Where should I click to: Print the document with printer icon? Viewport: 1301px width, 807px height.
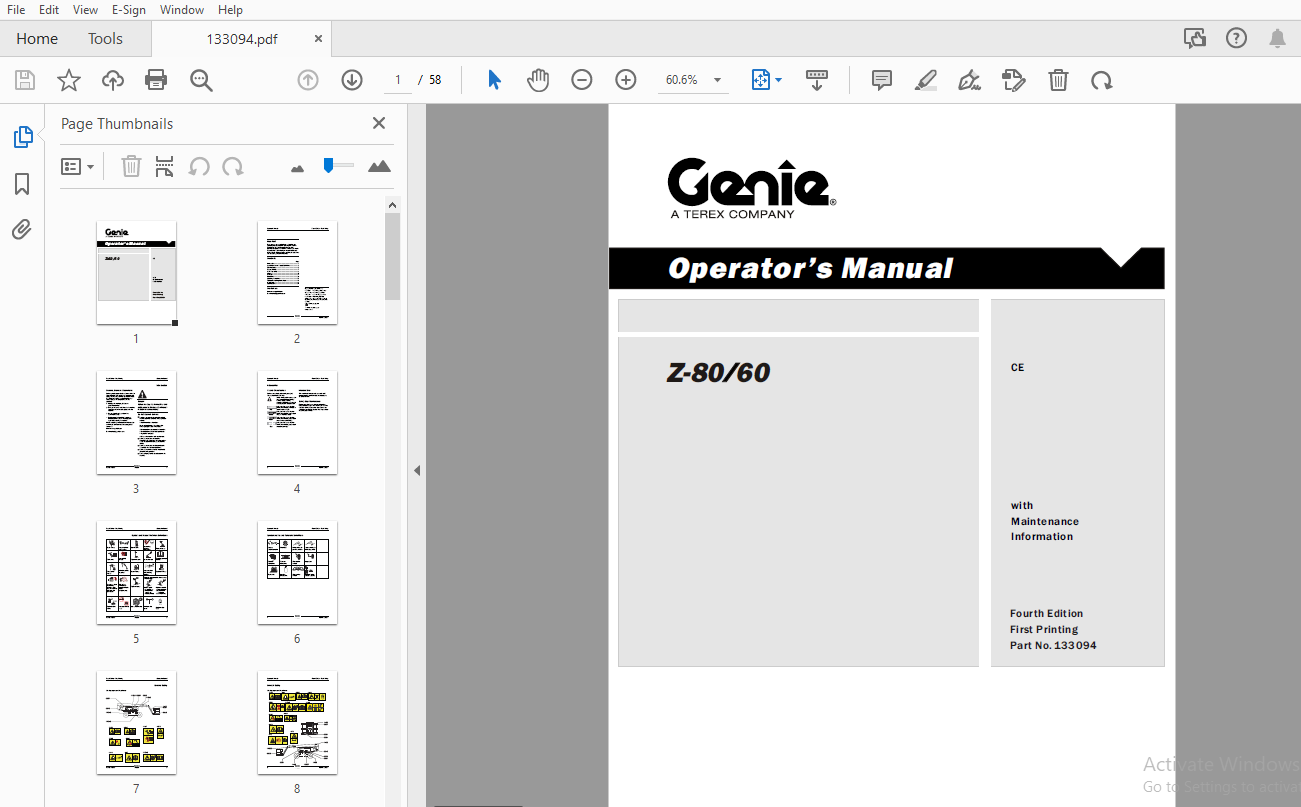tap(156, 80)
